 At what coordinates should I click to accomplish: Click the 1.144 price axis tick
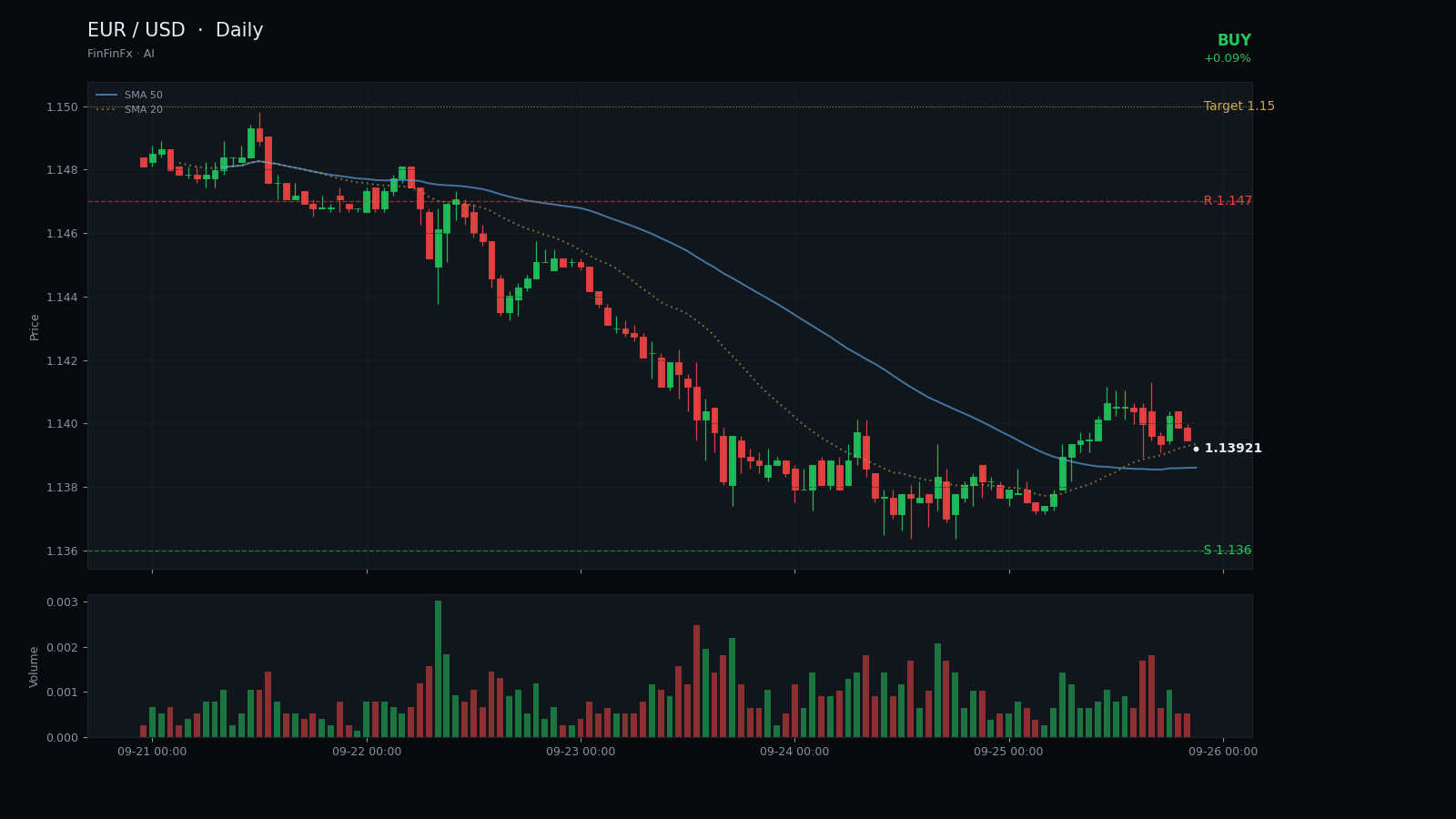[x=62, y=298]
